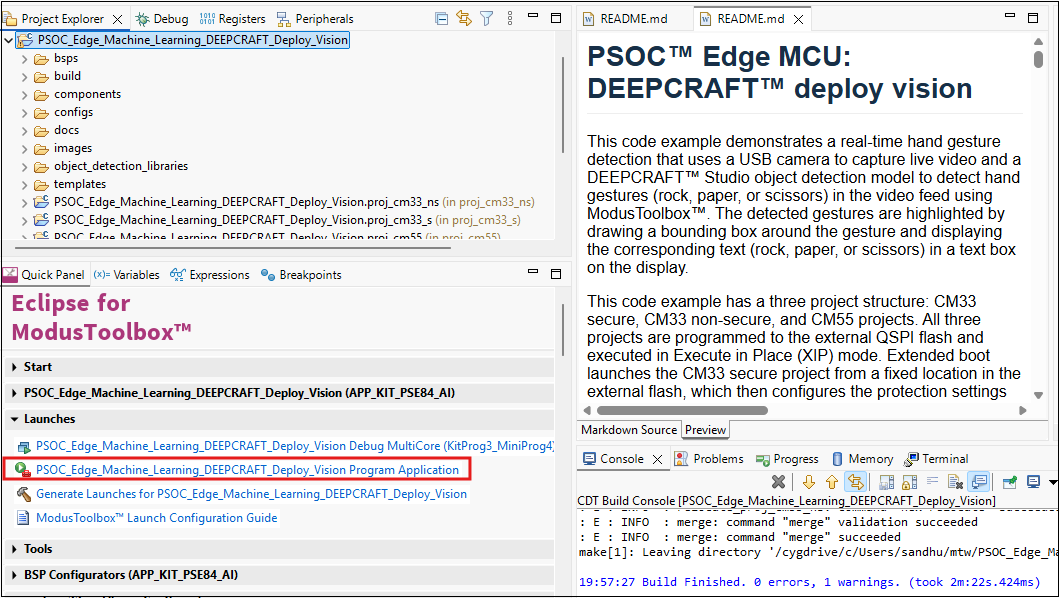
Task: Click the previous error up-arrow in Console
Action: click(x=831, y=483)
